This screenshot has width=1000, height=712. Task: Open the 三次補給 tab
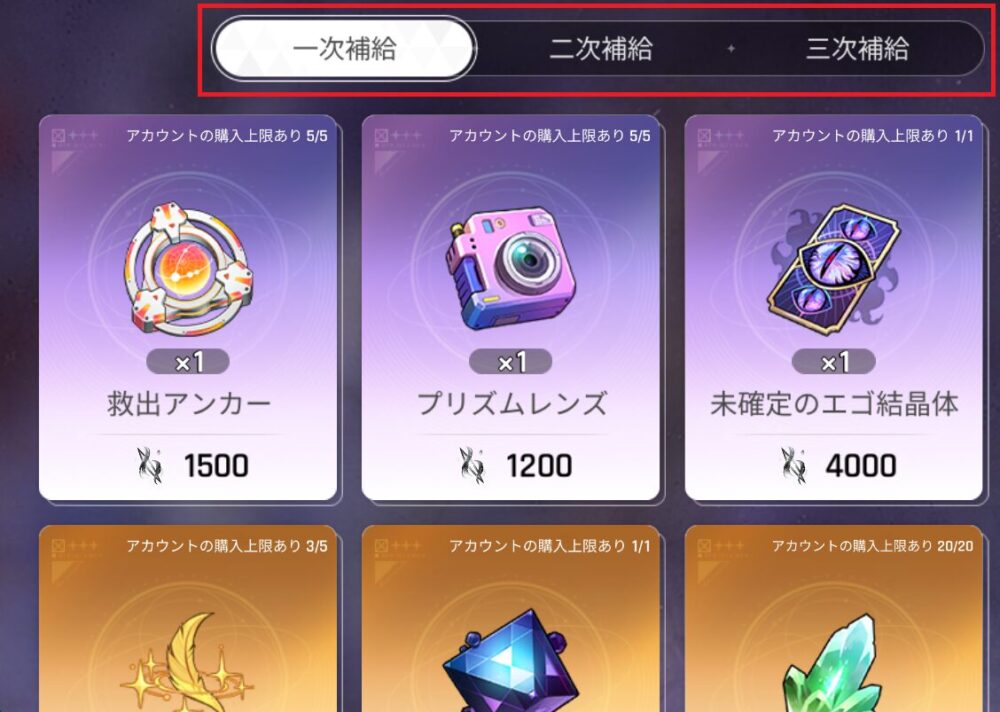pos(857,49)
